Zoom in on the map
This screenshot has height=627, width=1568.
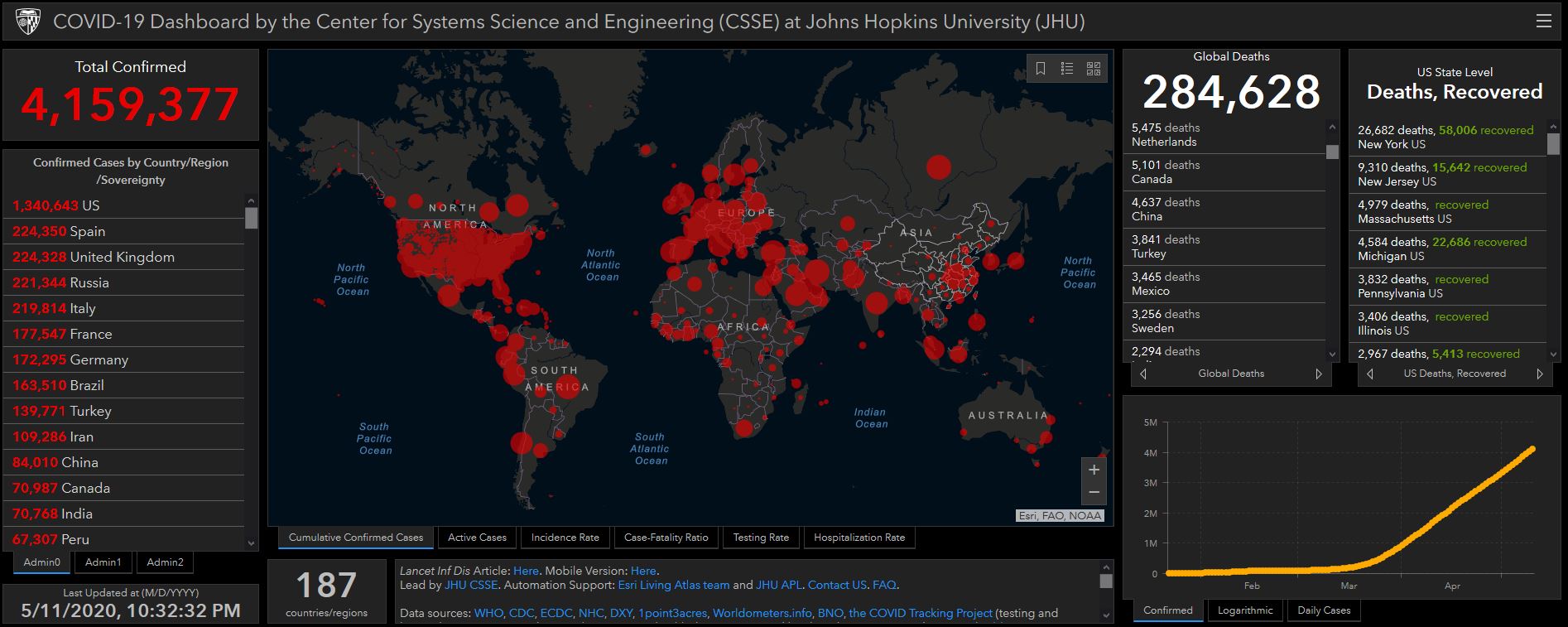(1094, 470)
